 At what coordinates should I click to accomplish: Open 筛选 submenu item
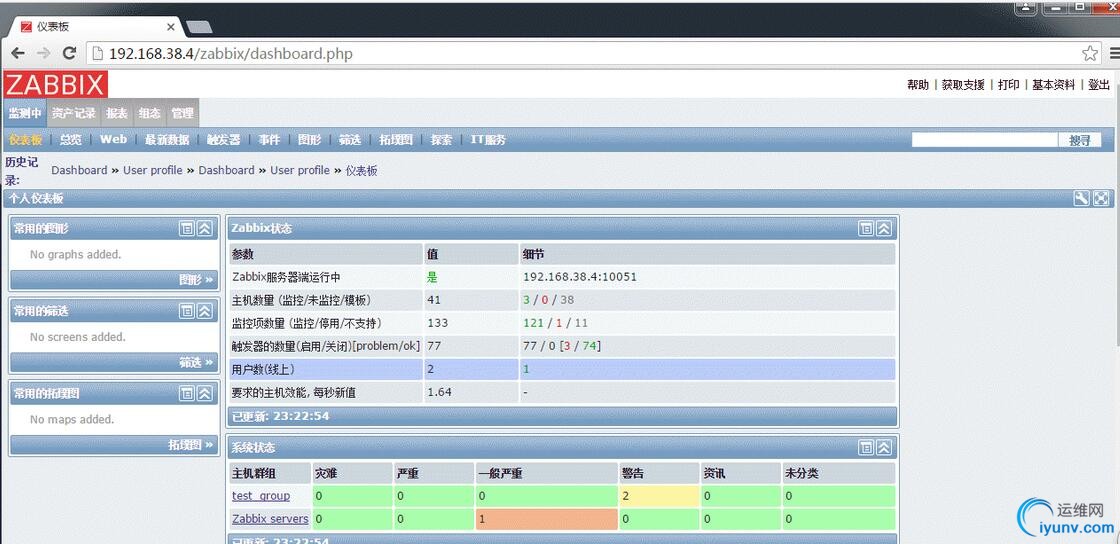click(350, 140)
